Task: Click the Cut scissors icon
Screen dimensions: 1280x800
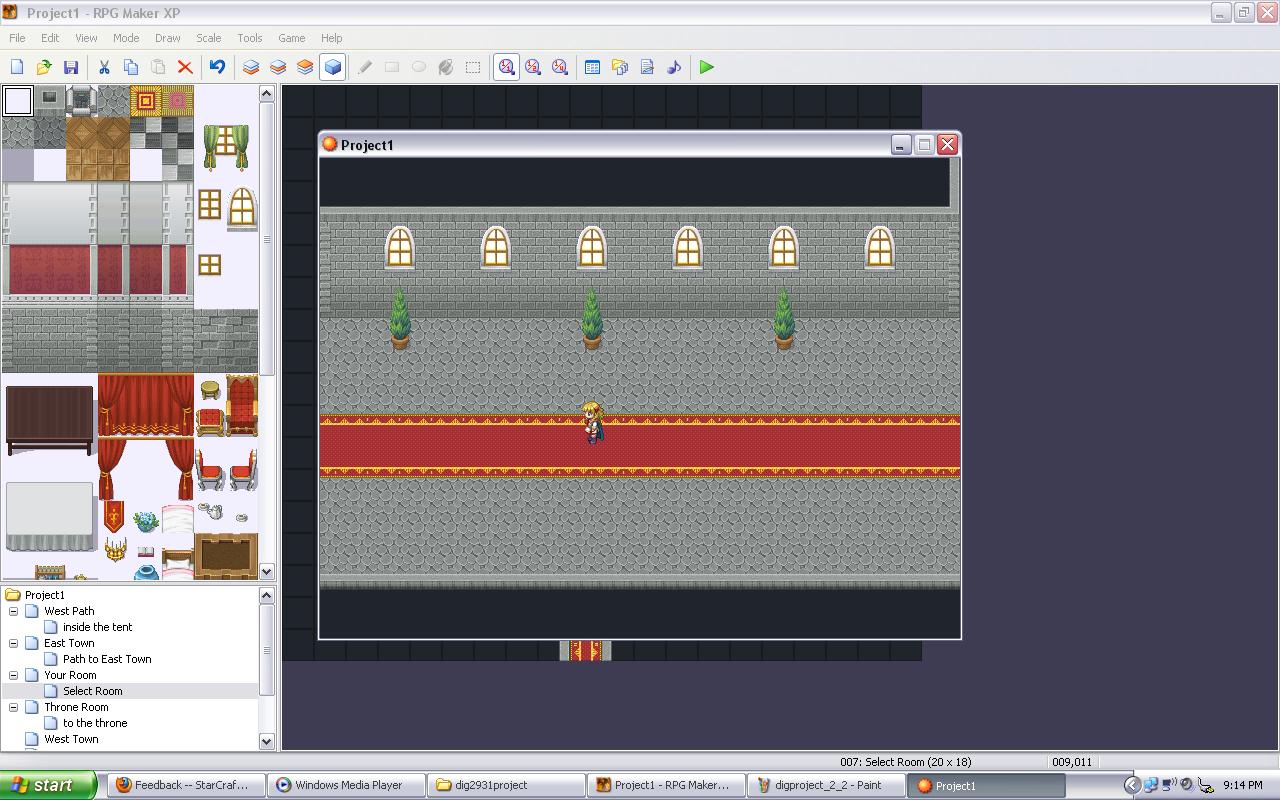Action: (104, 67)
